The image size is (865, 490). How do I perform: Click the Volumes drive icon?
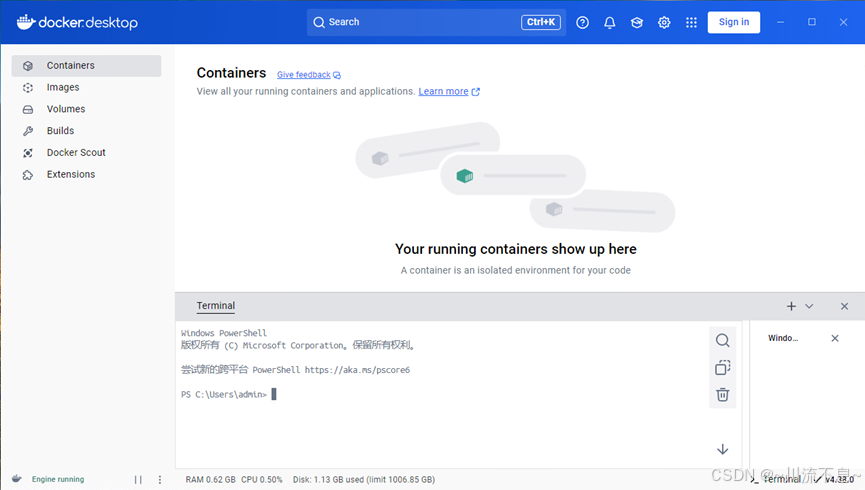point(28,109)
